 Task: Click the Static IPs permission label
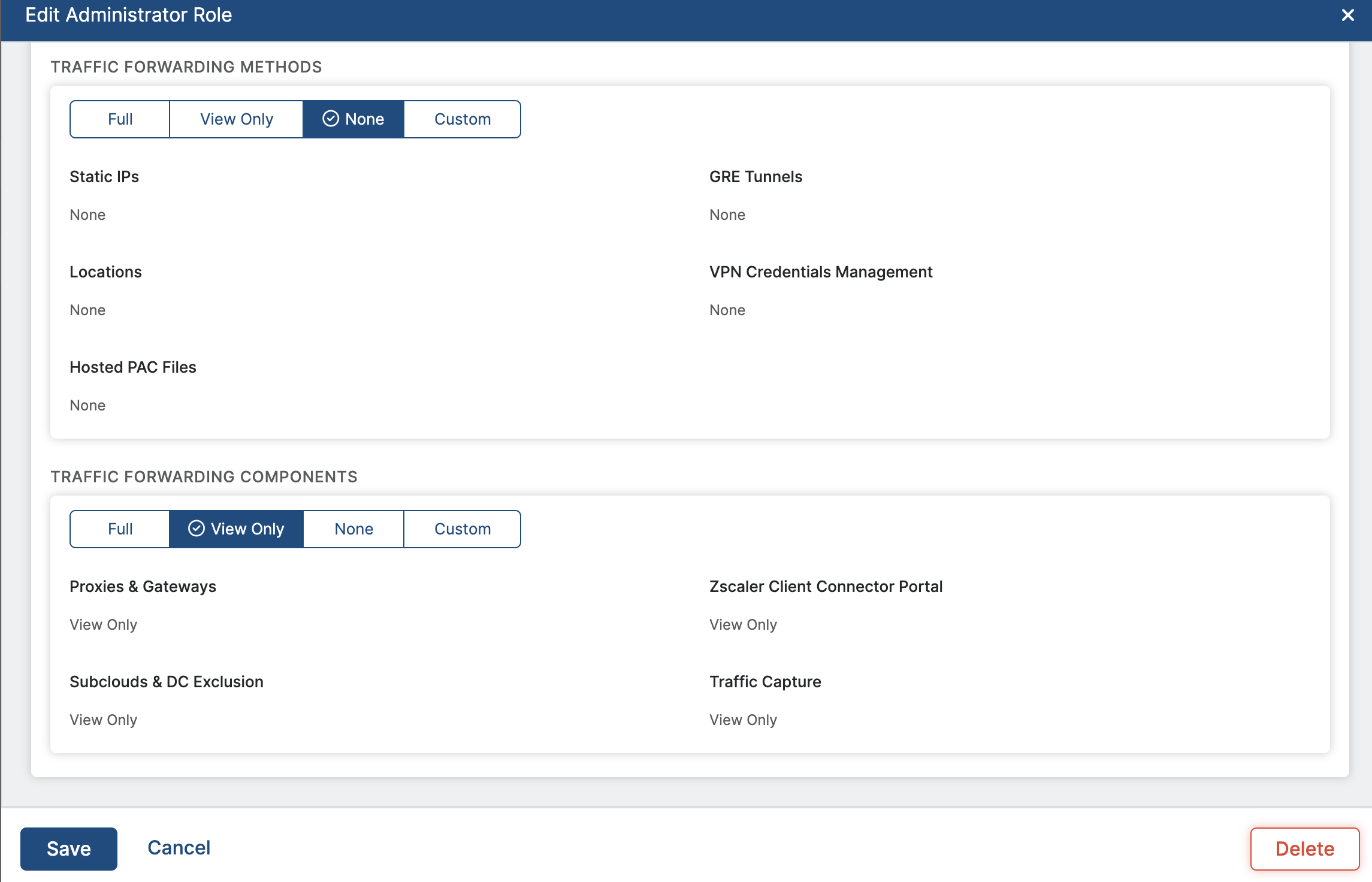point(104,177)
